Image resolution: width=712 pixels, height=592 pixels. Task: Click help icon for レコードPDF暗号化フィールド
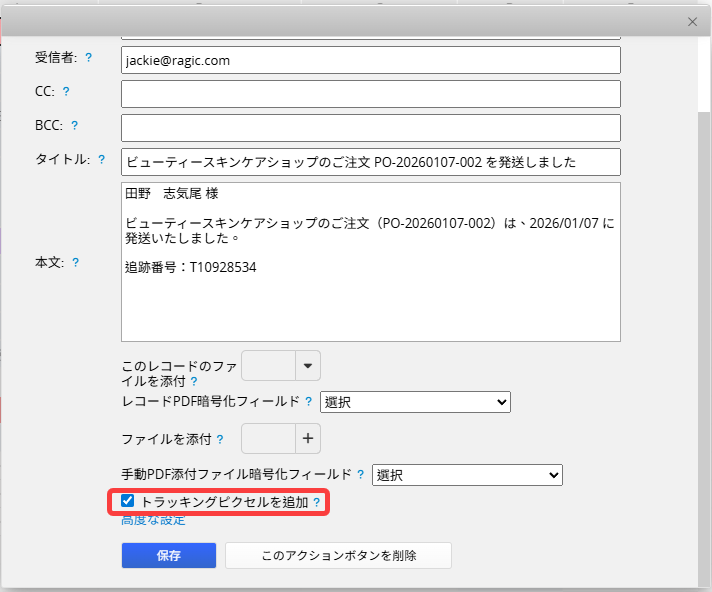(309, 402)
